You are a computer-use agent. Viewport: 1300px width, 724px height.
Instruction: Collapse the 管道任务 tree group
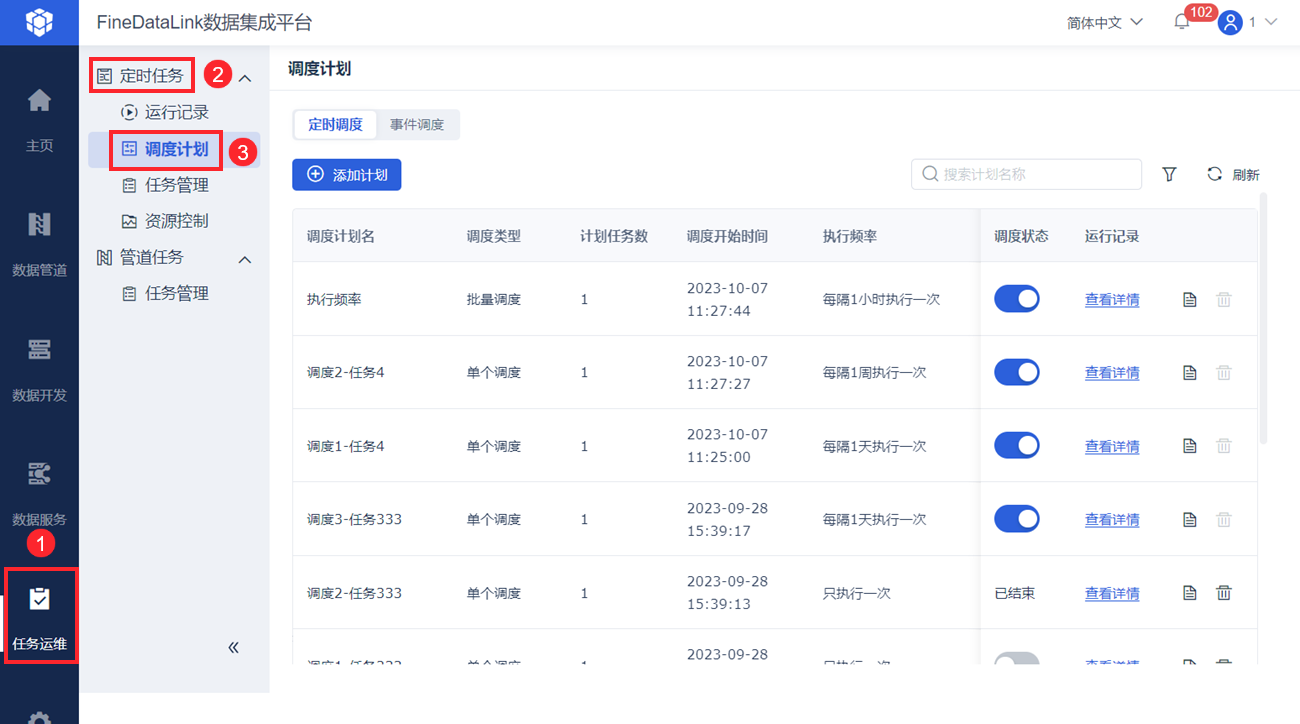point(245,259)
